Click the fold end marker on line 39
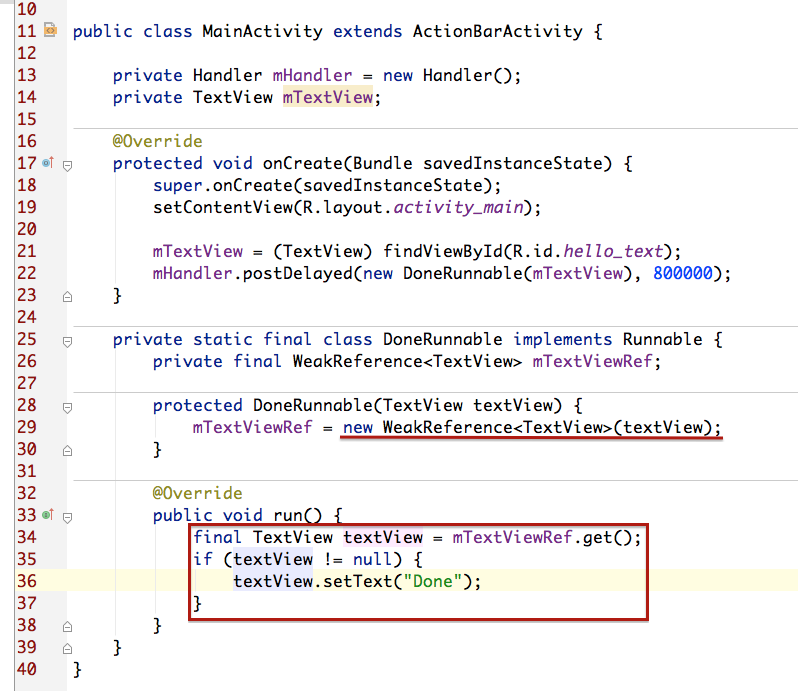The width and height of the screenshot is (798, 691). click(67, 649)
